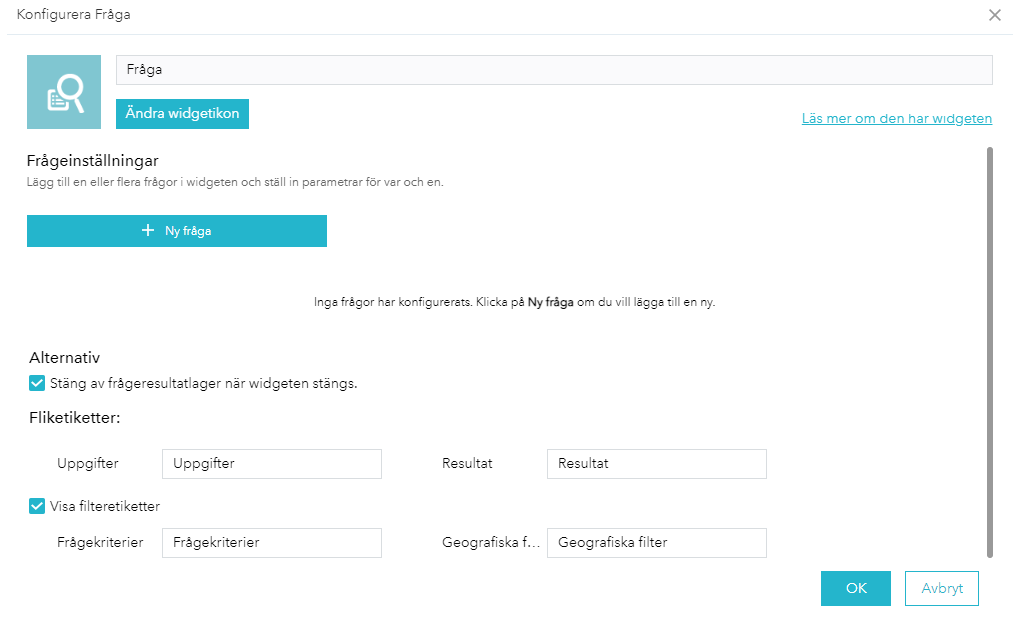Close the Konfigurera Fråga dialog

point(994,15)
